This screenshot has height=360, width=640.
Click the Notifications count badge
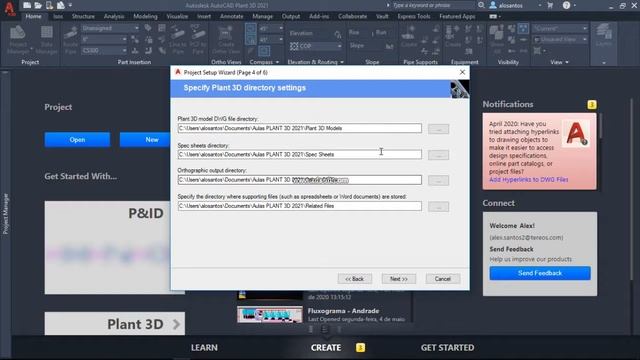592,105
